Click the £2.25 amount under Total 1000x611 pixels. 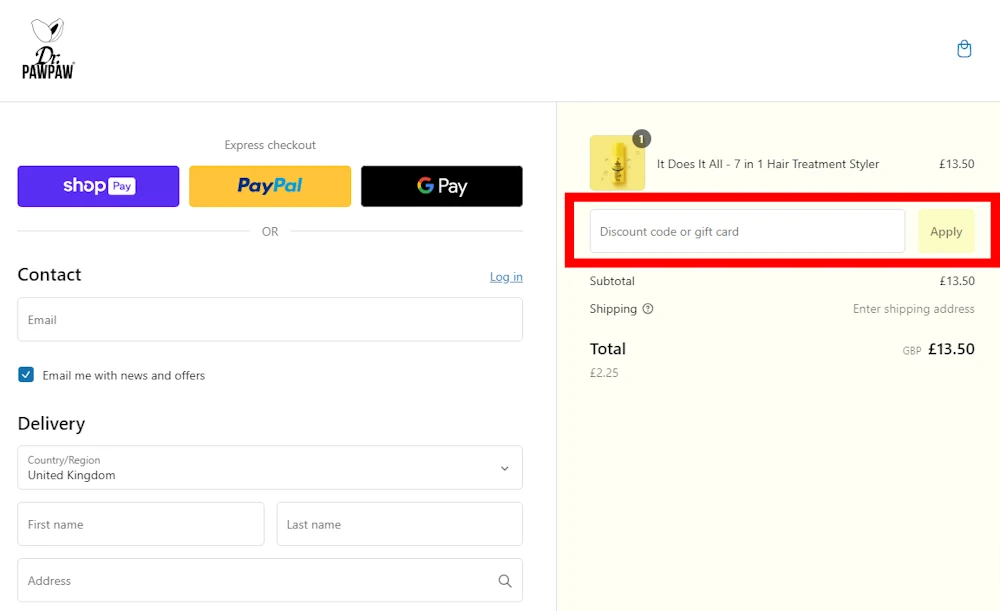click(604, 372)
